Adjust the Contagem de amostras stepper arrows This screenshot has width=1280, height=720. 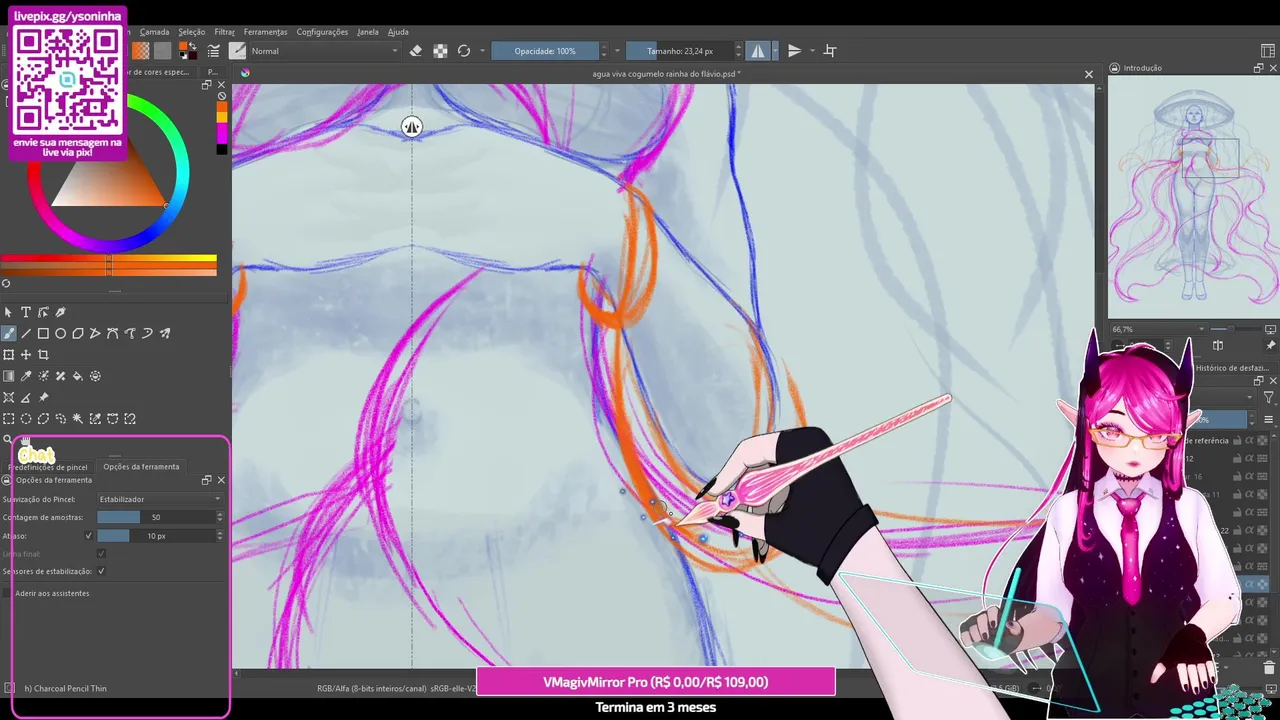pos(220,517)
